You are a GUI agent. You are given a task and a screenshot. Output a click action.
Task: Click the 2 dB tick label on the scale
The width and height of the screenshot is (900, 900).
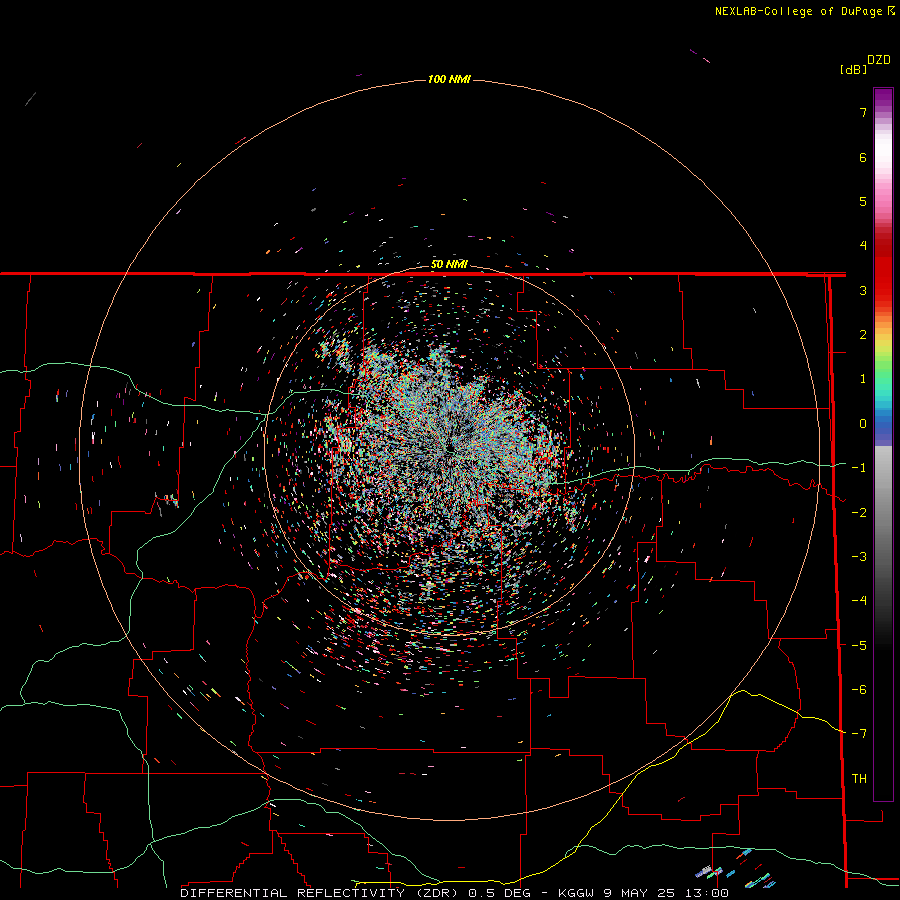(x=863, y=335)
